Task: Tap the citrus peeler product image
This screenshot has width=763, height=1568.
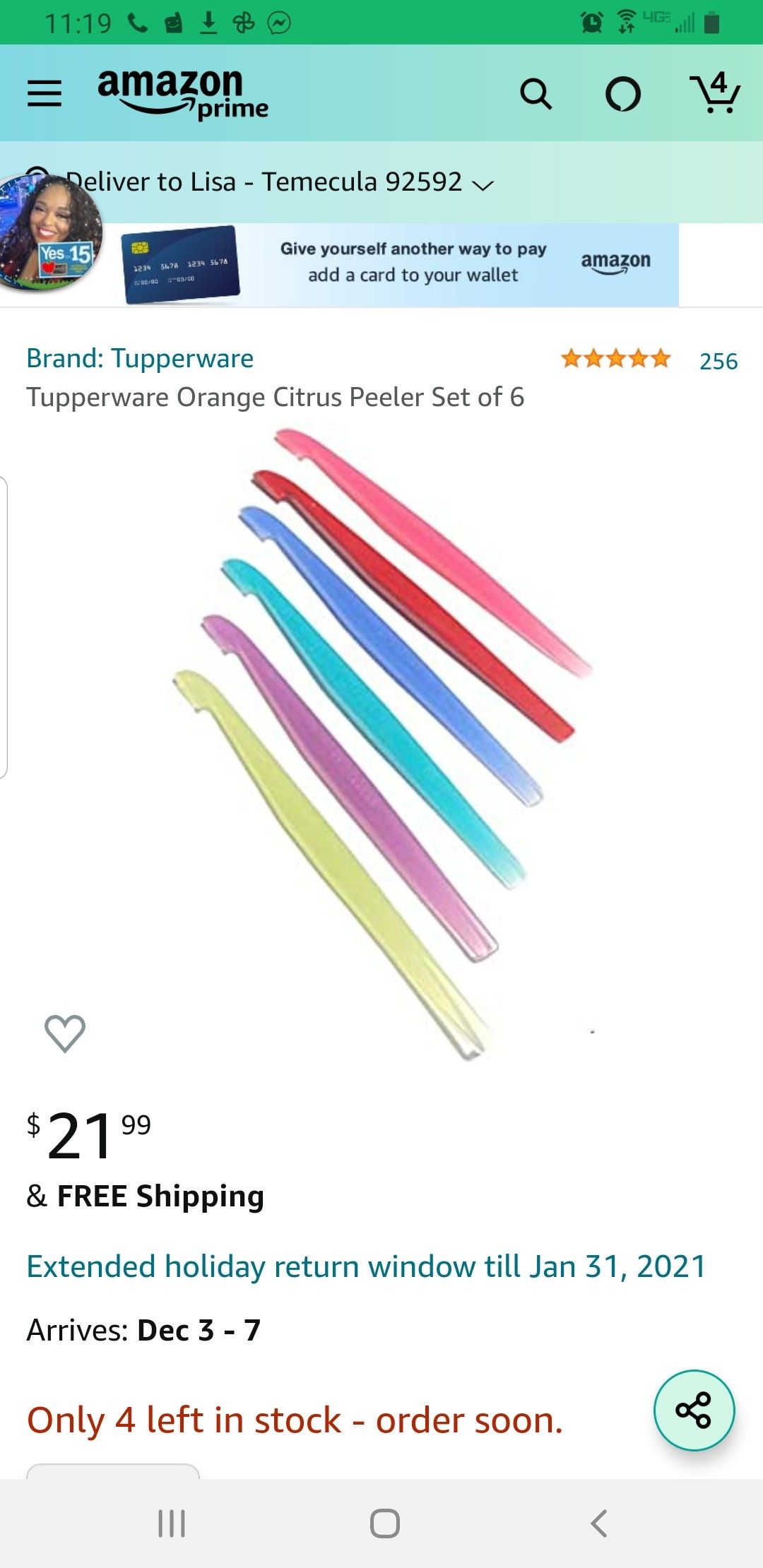Action: pos(382,744)
